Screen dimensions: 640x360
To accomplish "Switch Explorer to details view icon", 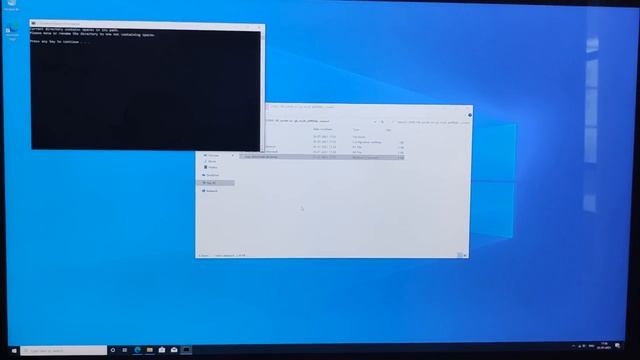I will (460, 255).
